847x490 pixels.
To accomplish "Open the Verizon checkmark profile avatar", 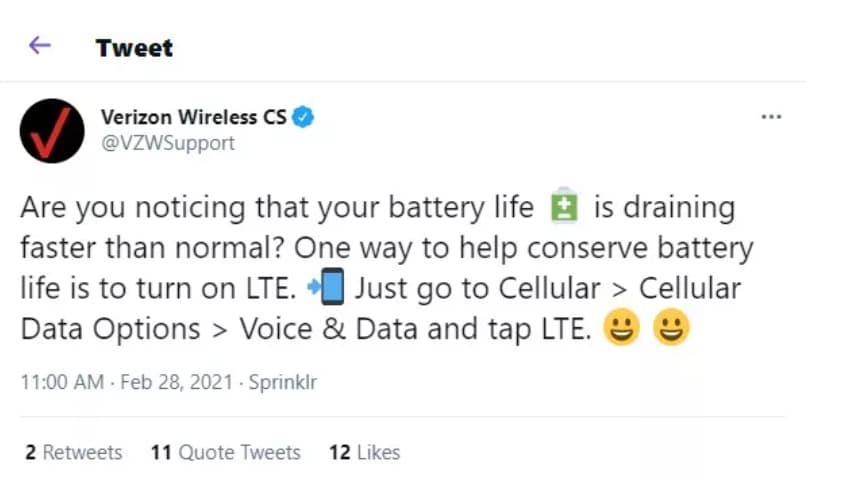I will coord(52,130).
